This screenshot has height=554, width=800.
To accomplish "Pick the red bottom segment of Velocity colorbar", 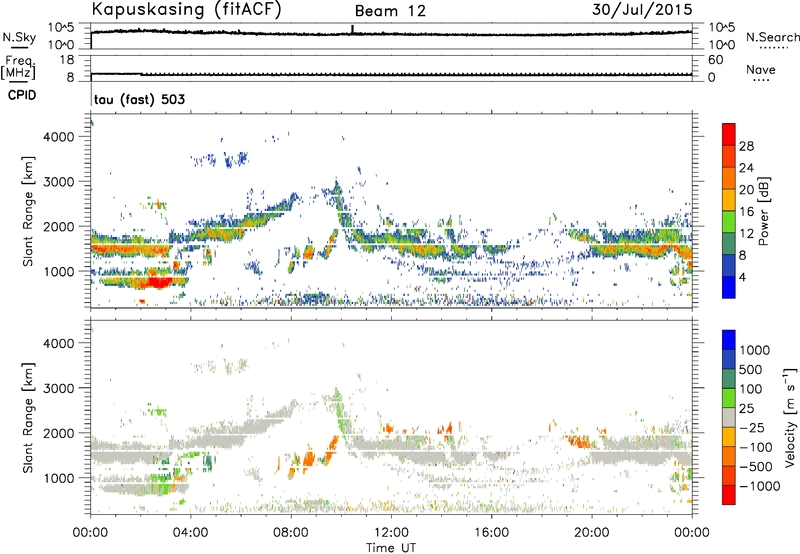I will (x=729, y=495).
